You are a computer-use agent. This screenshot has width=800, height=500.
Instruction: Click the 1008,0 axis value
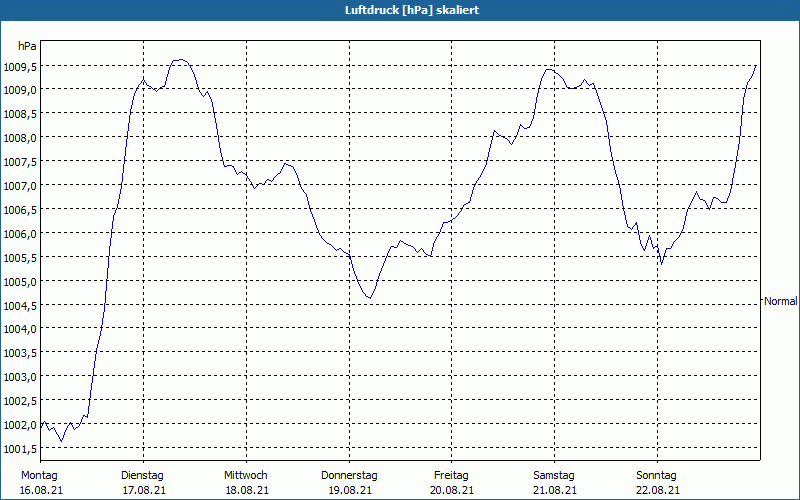tap(20, 138)
